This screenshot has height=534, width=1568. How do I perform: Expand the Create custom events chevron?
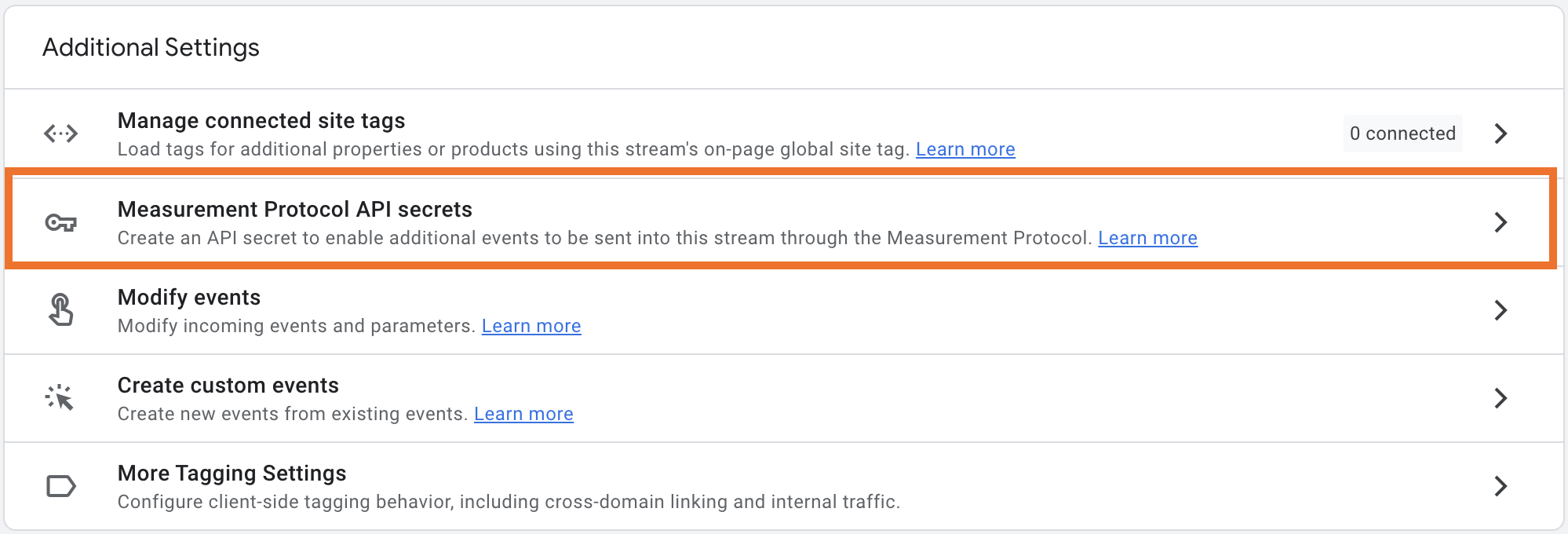(1501, 398)
